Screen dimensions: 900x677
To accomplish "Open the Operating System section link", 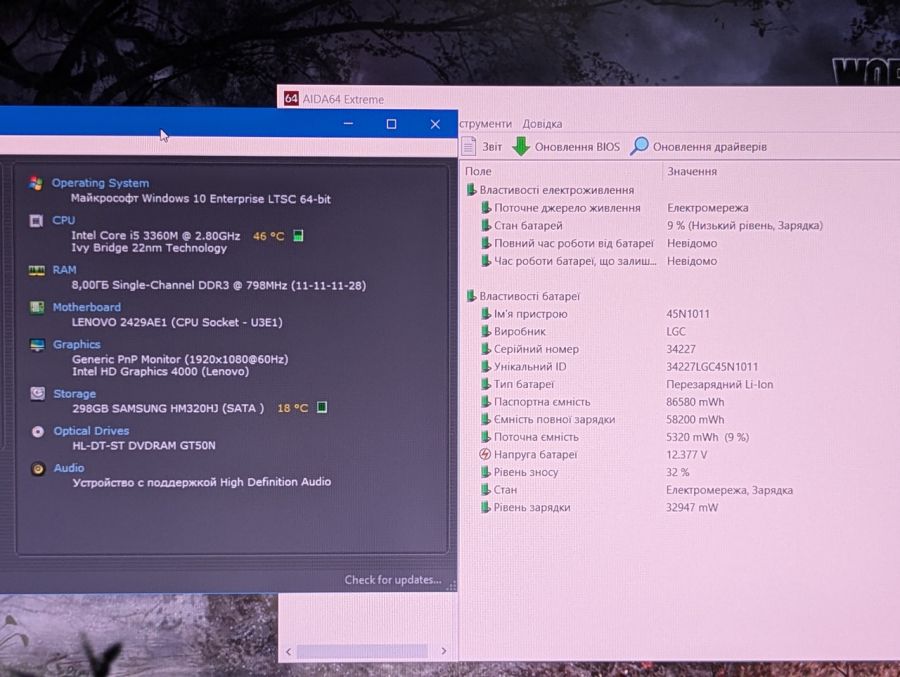I will pos(100,183).
